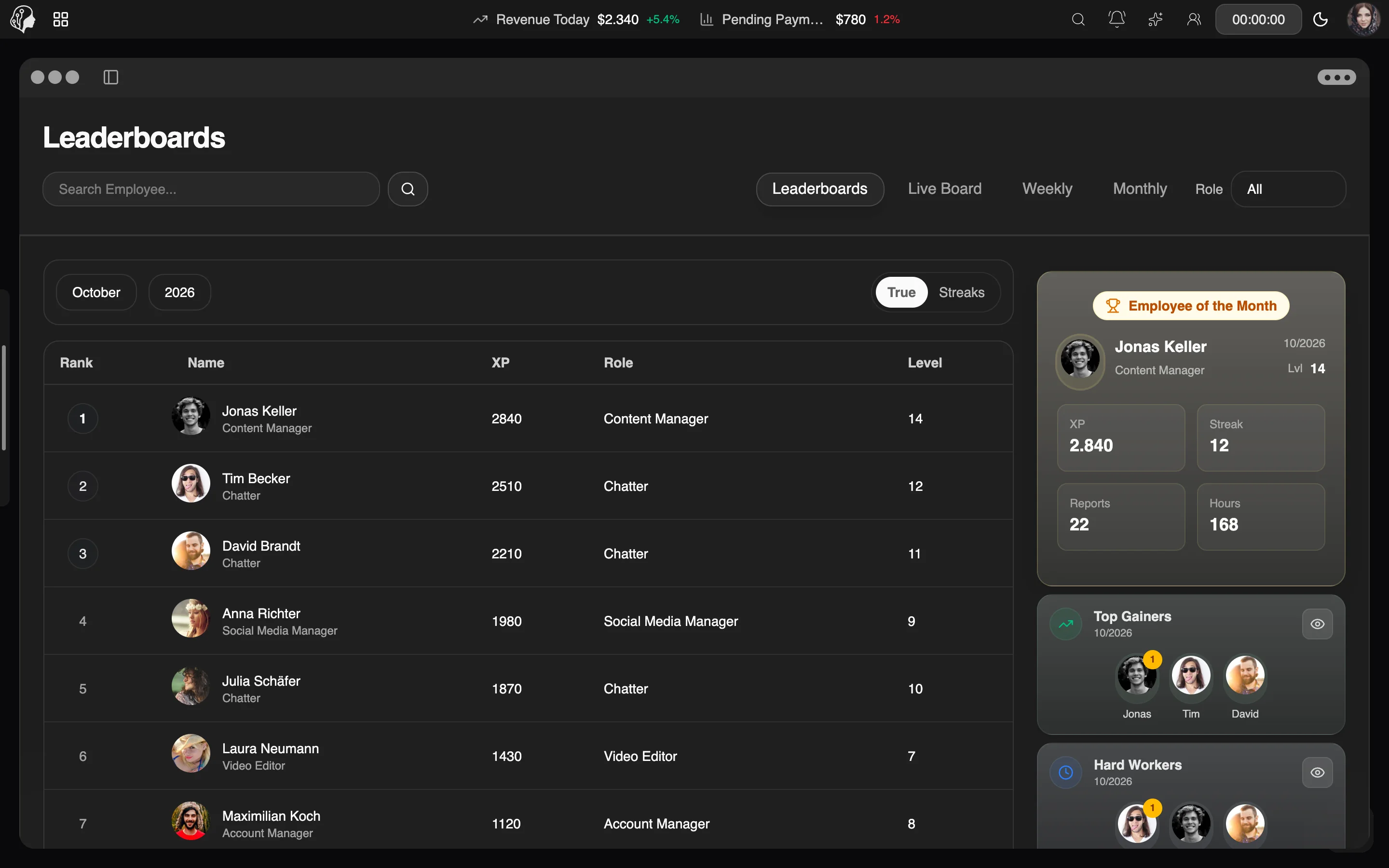Click Maximilian Koch's name in table
The height and width of the screenshot is (868, 1389).
[x=271, y=816]
